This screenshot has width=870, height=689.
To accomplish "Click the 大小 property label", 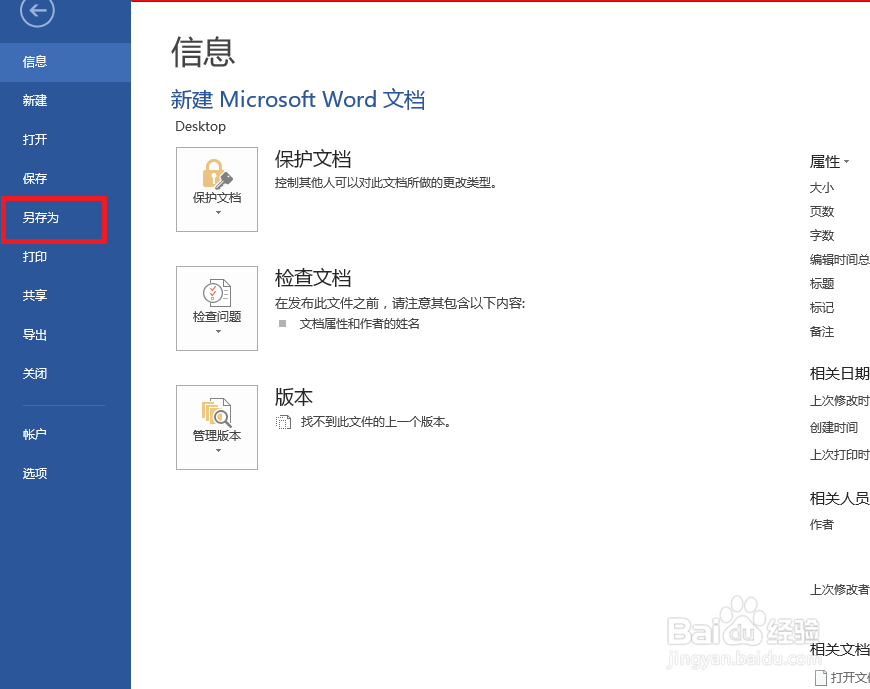I will [822, 188].
